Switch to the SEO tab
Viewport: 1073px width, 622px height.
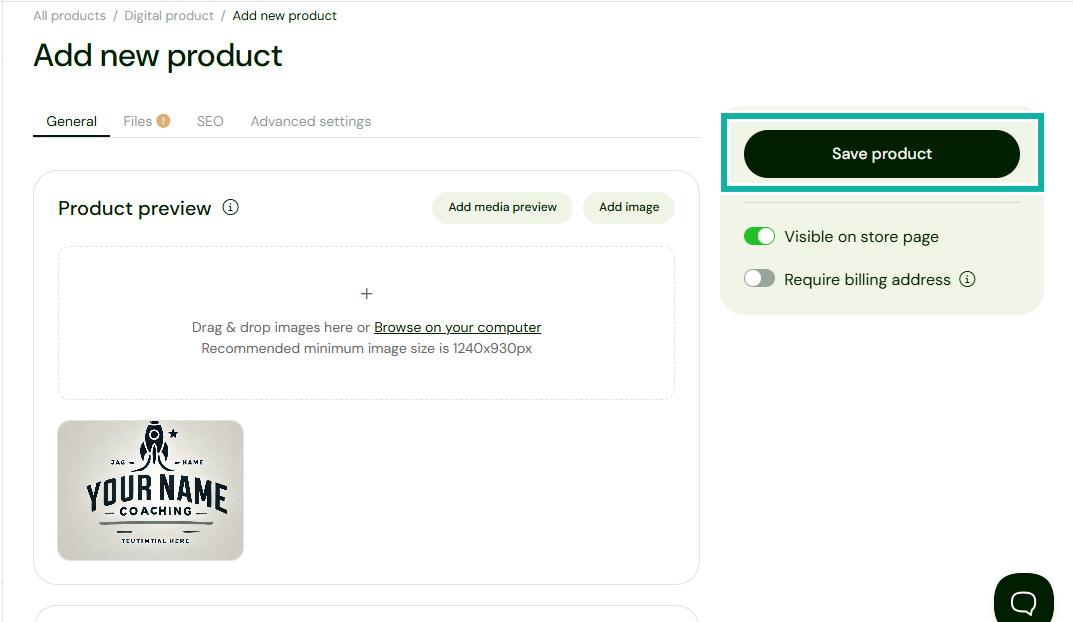[x=210, y=120]
